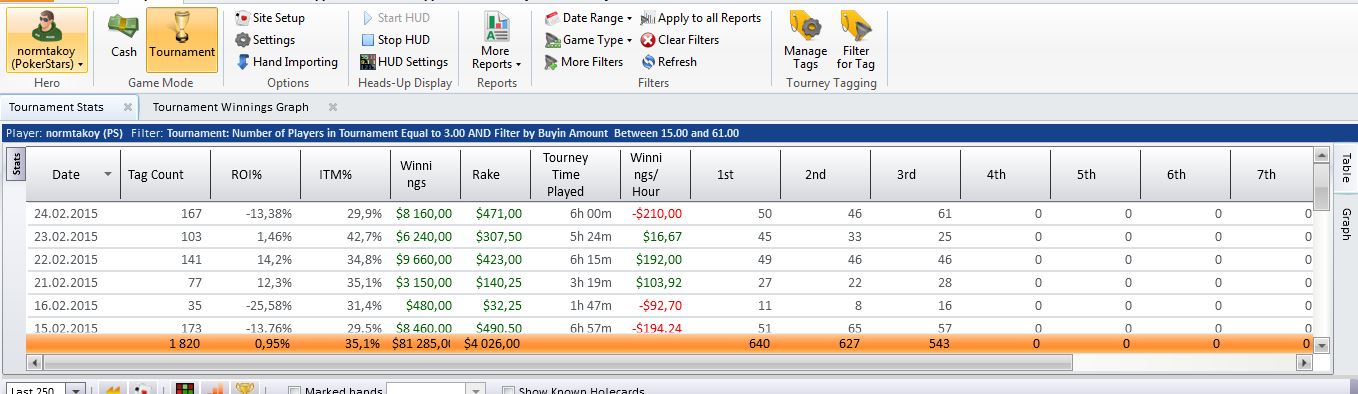The image size is (1358, 394).
Task: Click the vertical scrollbar up arrow
Action: tap(1323, 156)
